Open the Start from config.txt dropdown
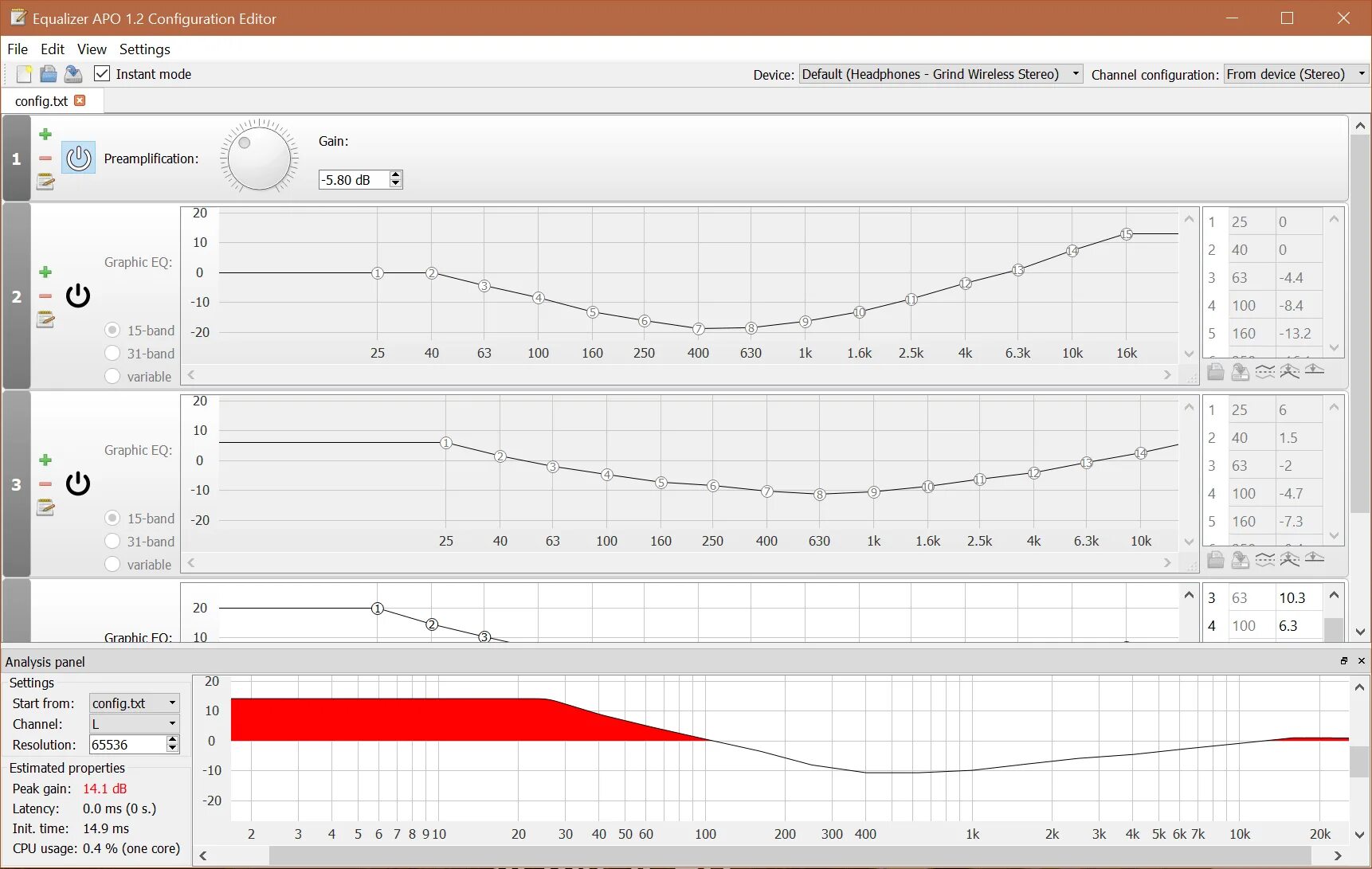 point(134,703)
